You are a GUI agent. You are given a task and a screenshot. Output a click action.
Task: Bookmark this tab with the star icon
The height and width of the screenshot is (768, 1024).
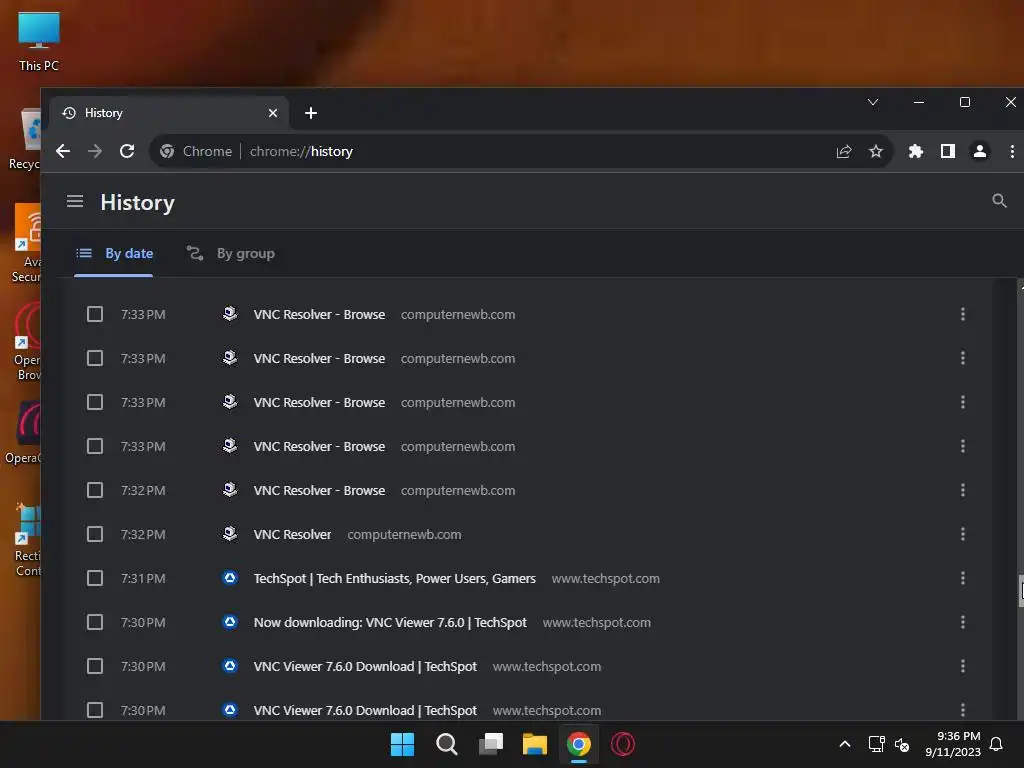click(876, 152)
